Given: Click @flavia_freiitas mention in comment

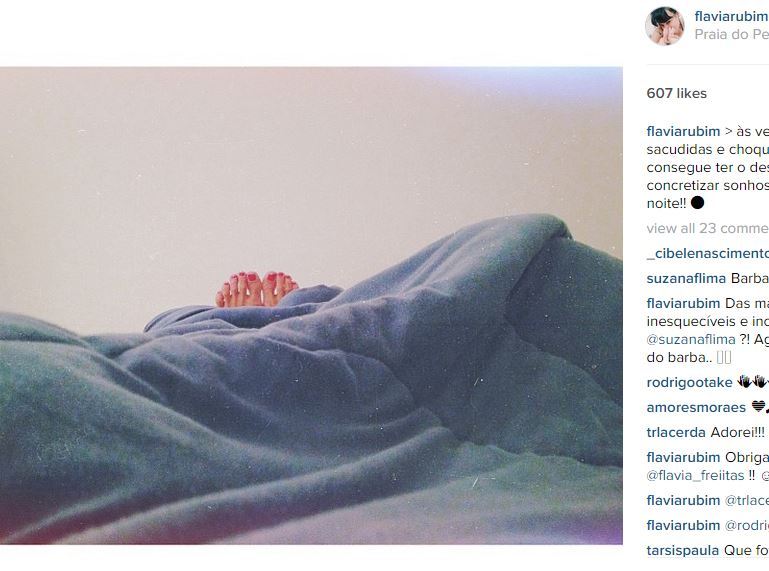Looking at the screenshot, I should pyautogui.click(x=695, y=475).
